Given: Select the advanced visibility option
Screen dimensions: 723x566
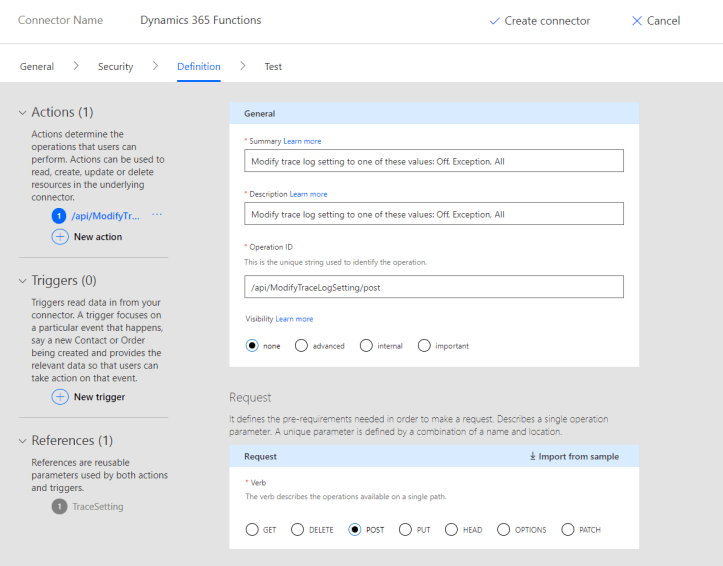Looking at the screenshot, I should [301, 345].
